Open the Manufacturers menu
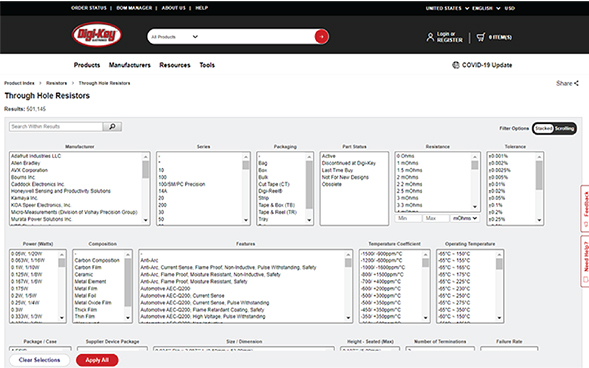The width and height of the screenshot is (589, 368). (130, 65)
